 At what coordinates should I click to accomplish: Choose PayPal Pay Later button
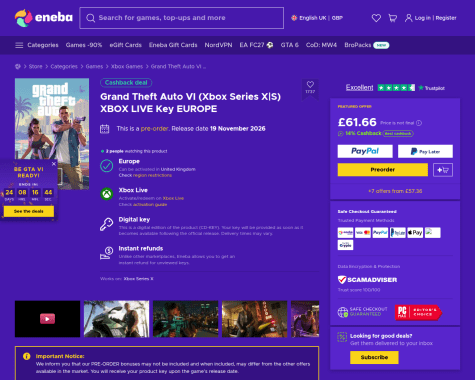pos(425,151)
